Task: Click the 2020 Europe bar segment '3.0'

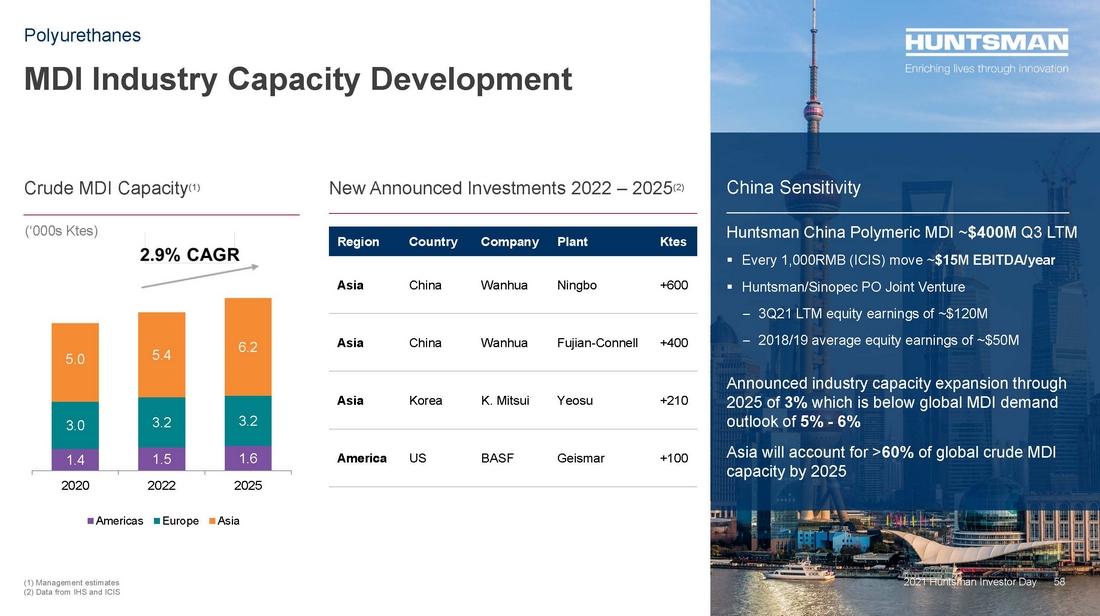Action: point(75,425)
